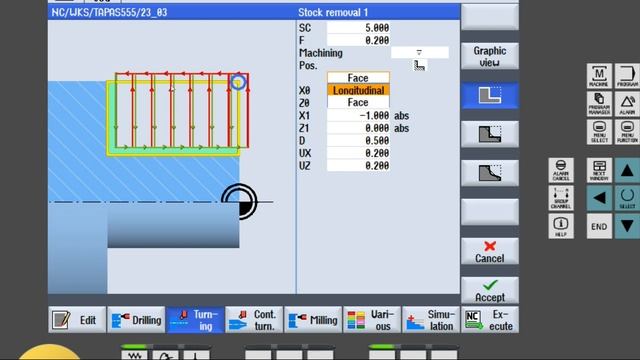The width and height of the screenshot is (640, 360).
Task: Toggle the Pos. machining position selector
Action: pyautogui.click(x=420, y=65)
